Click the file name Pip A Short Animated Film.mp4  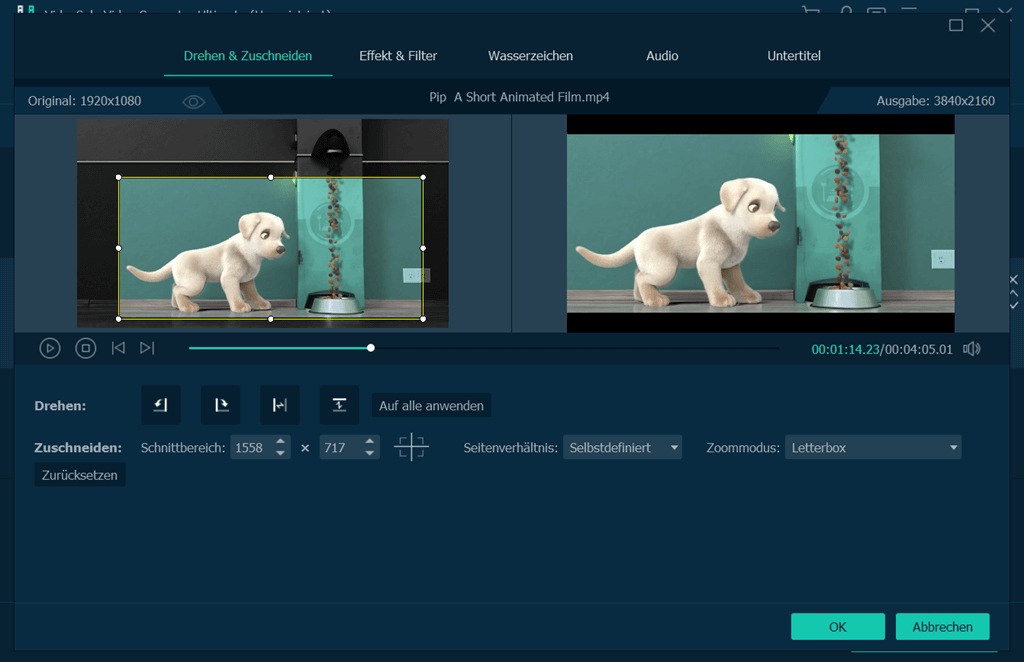point(519,97)
